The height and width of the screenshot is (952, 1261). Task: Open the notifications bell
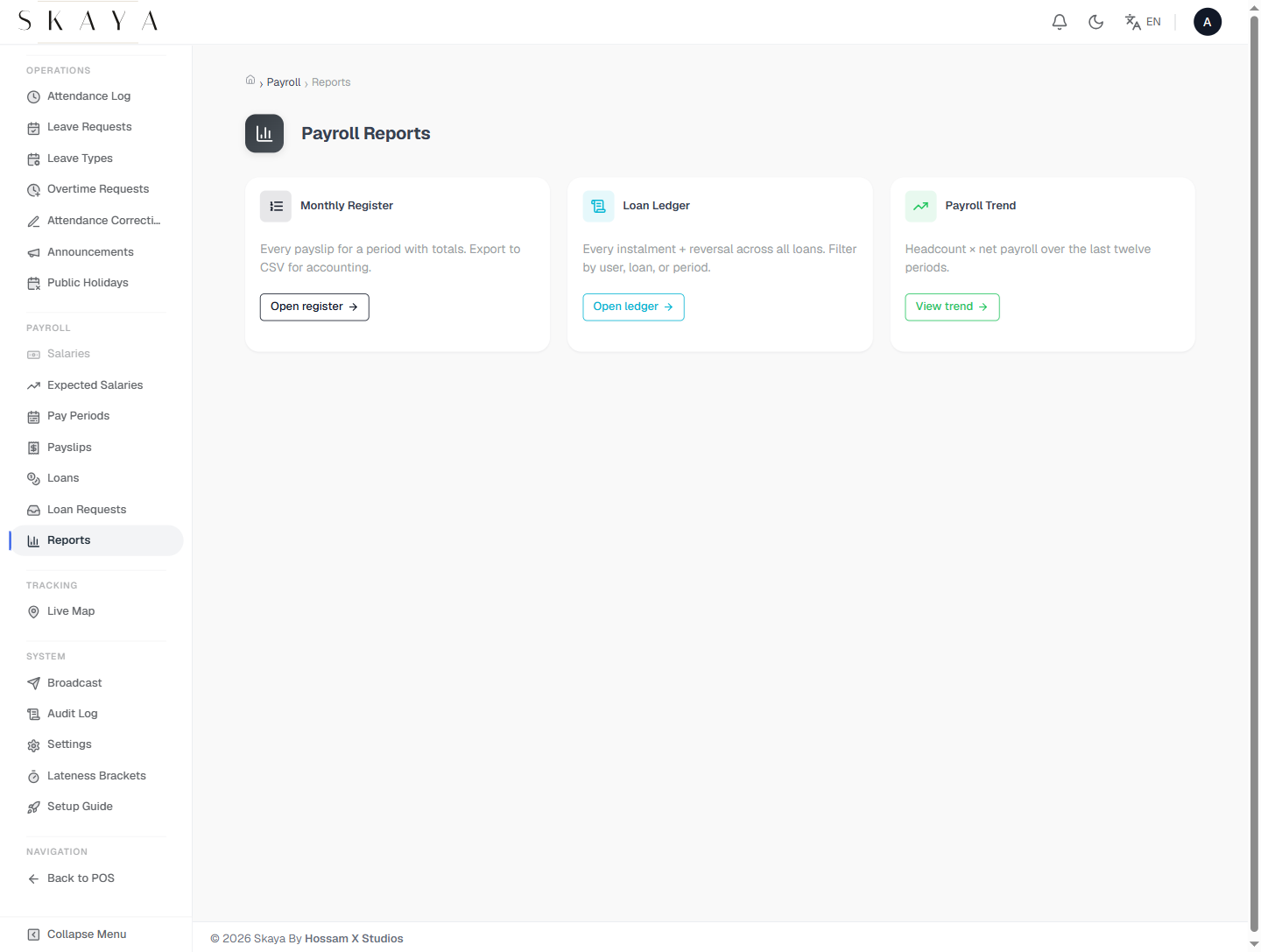coord(1060,22)
